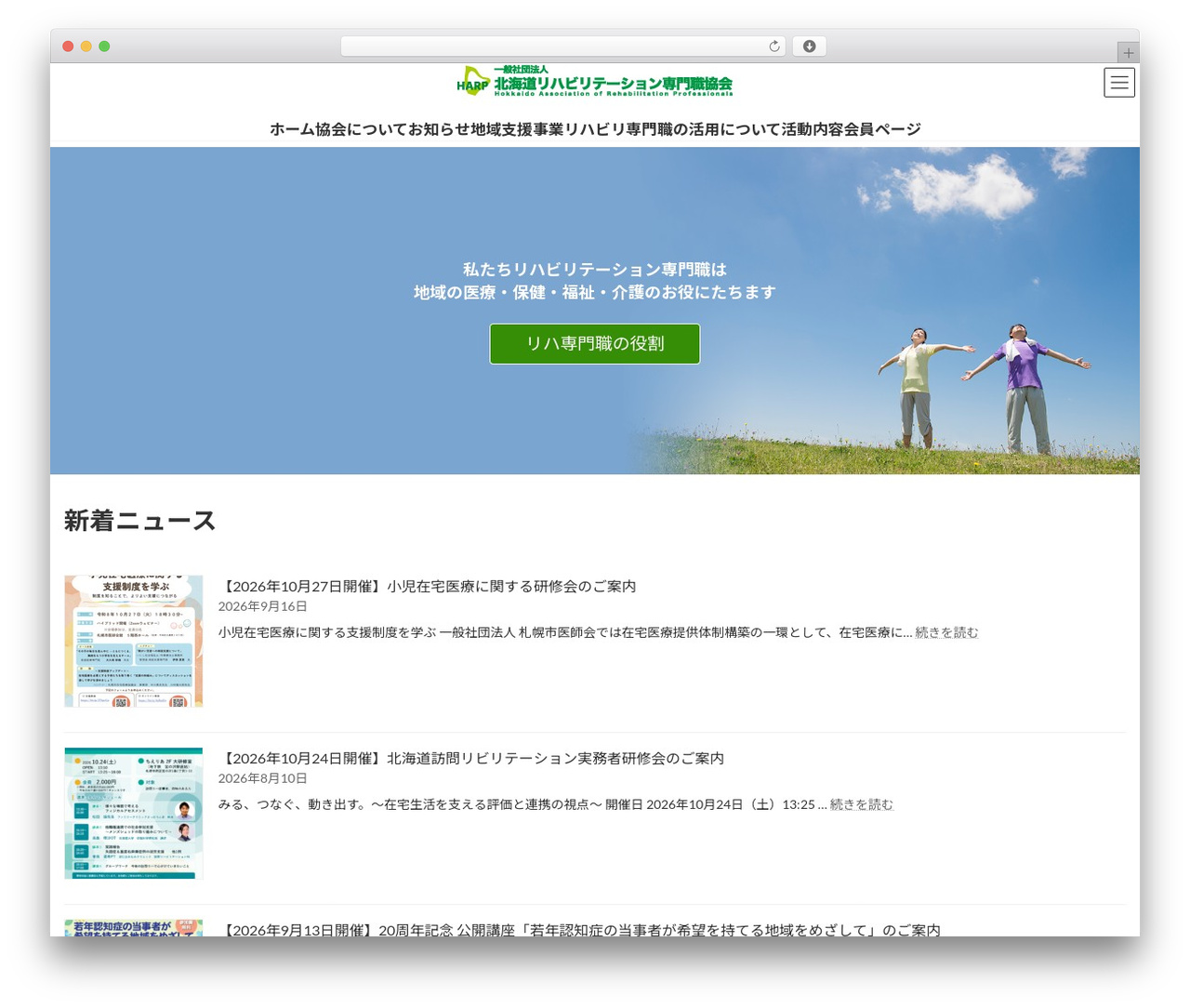Open the 北海道訪問リハビリテーション実務者研修会 news title

tap(471, 759)
